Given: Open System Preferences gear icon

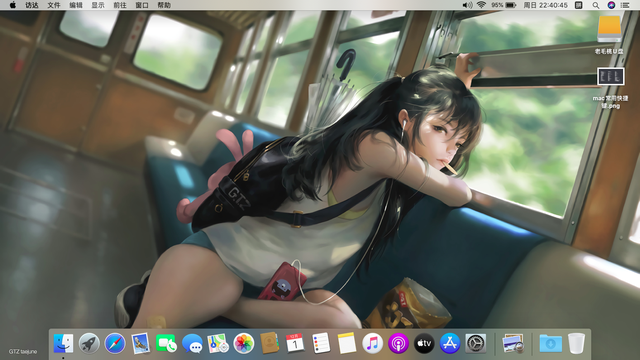Looking at the screenshot, I should (x=476, y=343).
